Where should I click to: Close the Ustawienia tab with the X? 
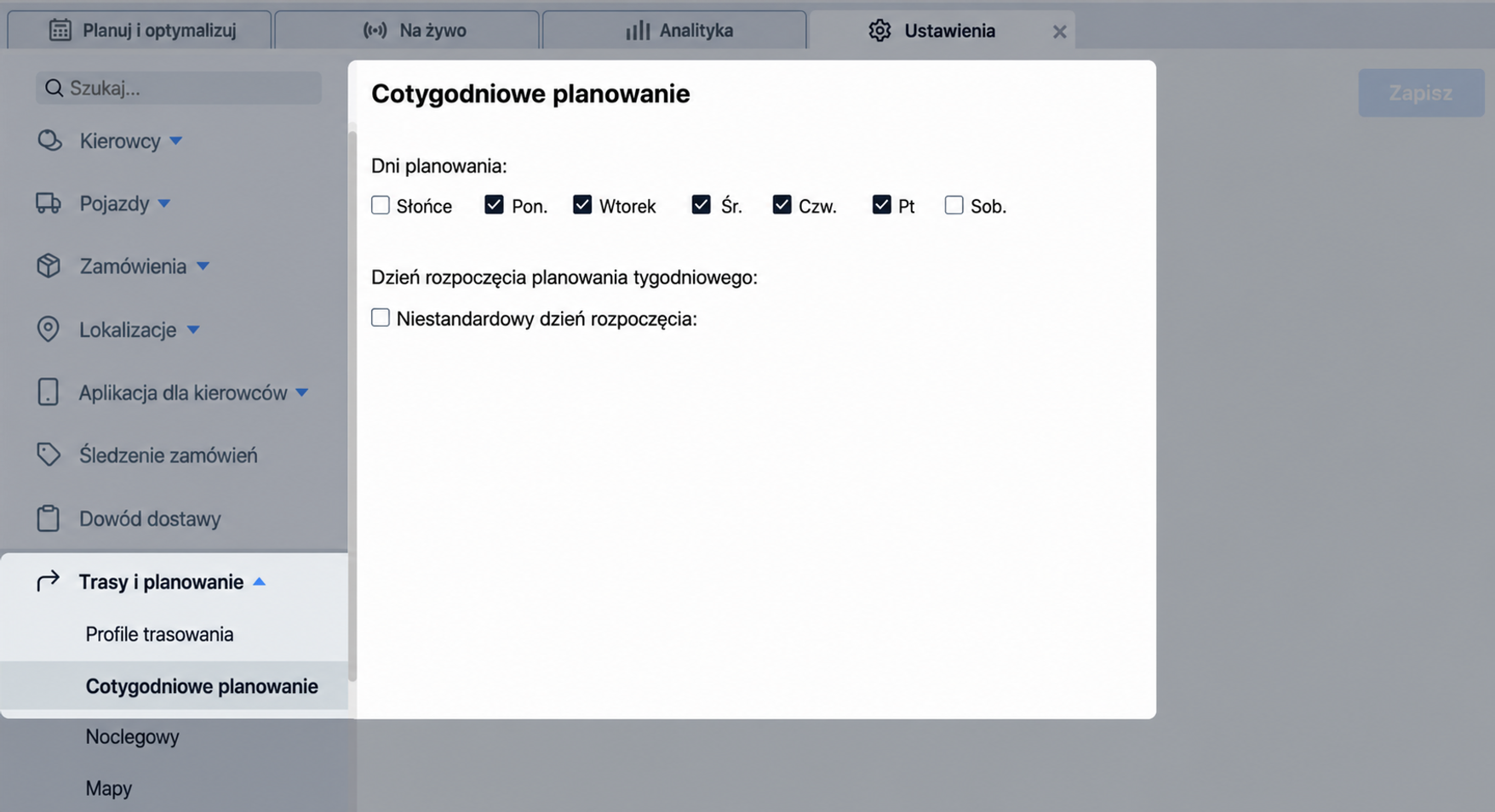point(1059,31)
